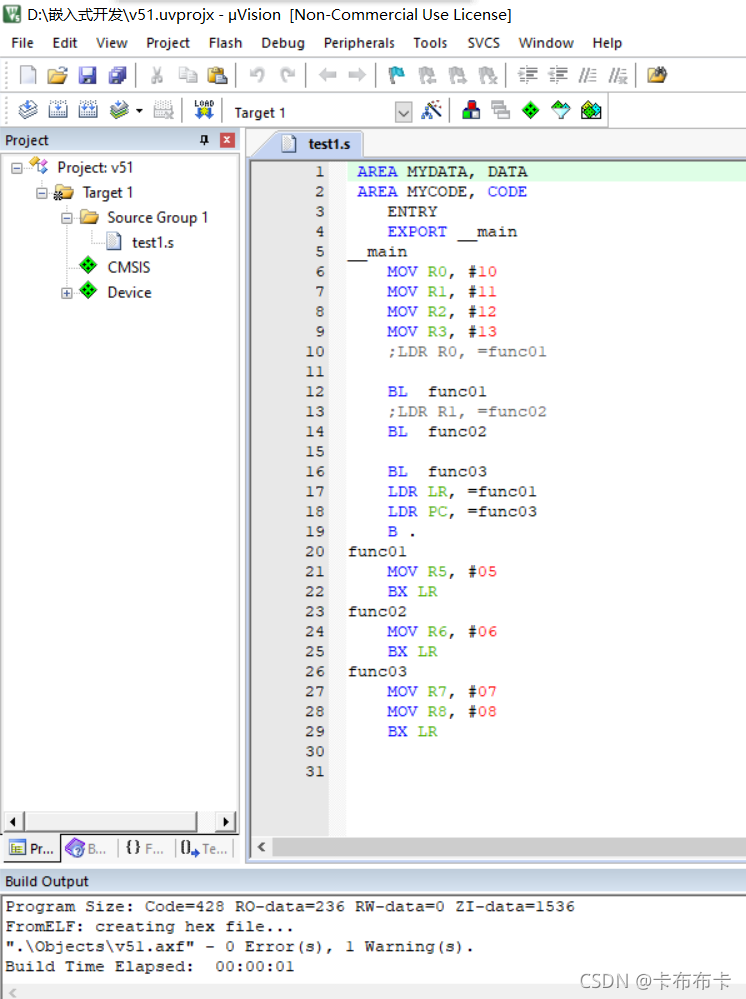
Task: Open the Help menu
Action: (x=606, y=43)
